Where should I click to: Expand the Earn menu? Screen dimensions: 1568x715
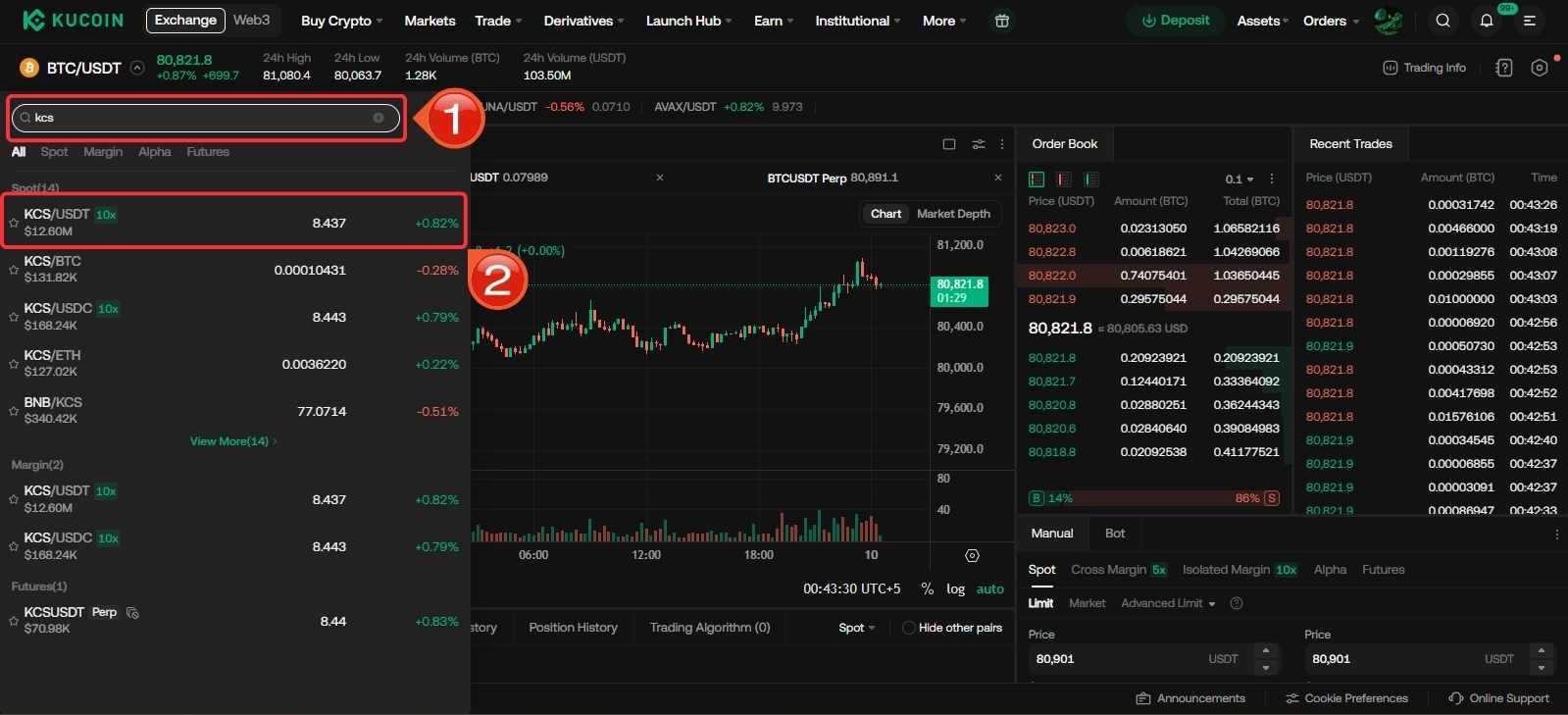(774, 21)
